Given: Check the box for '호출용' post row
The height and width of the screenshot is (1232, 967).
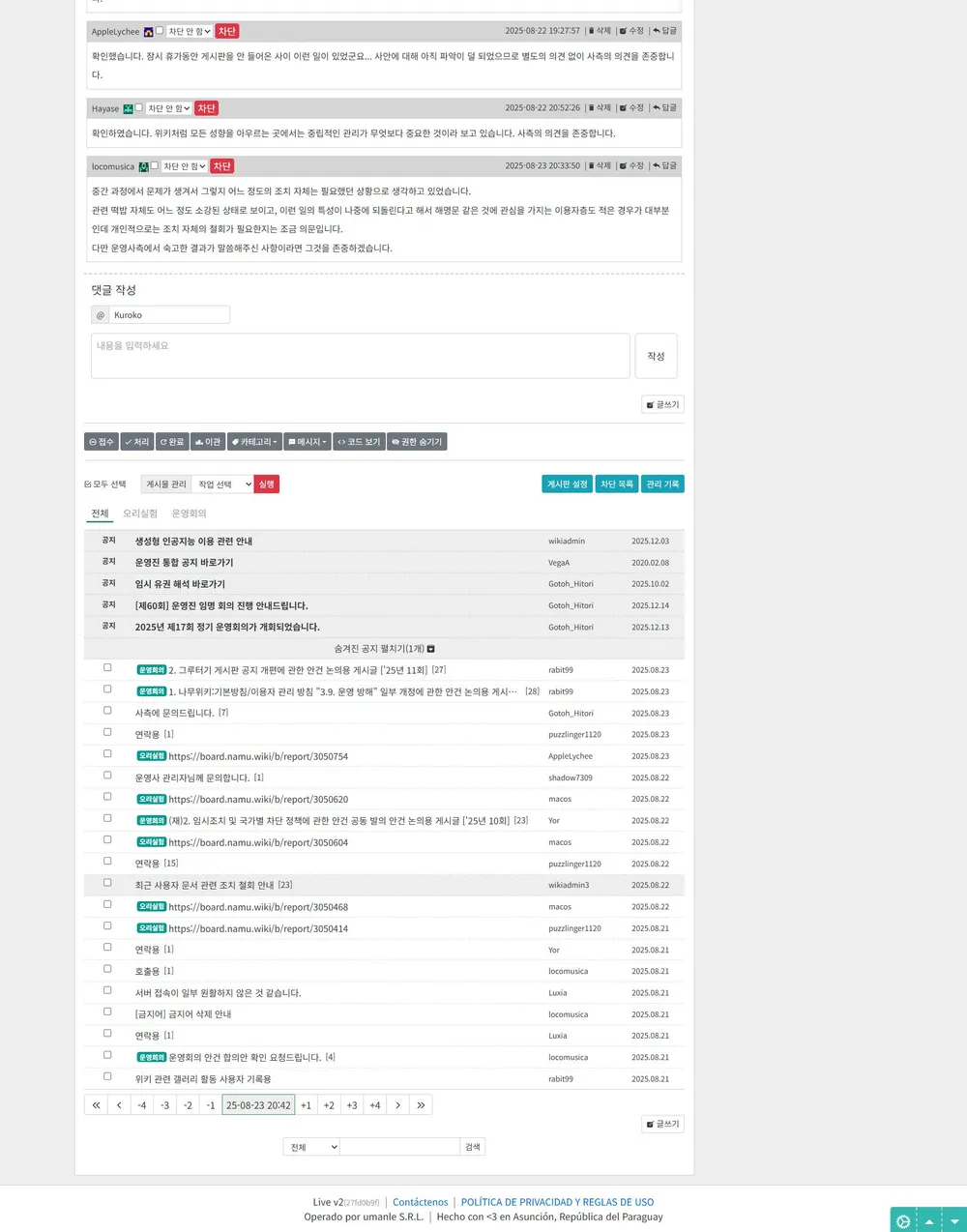Looking at the screenshot, I should (x=107, y=969).
